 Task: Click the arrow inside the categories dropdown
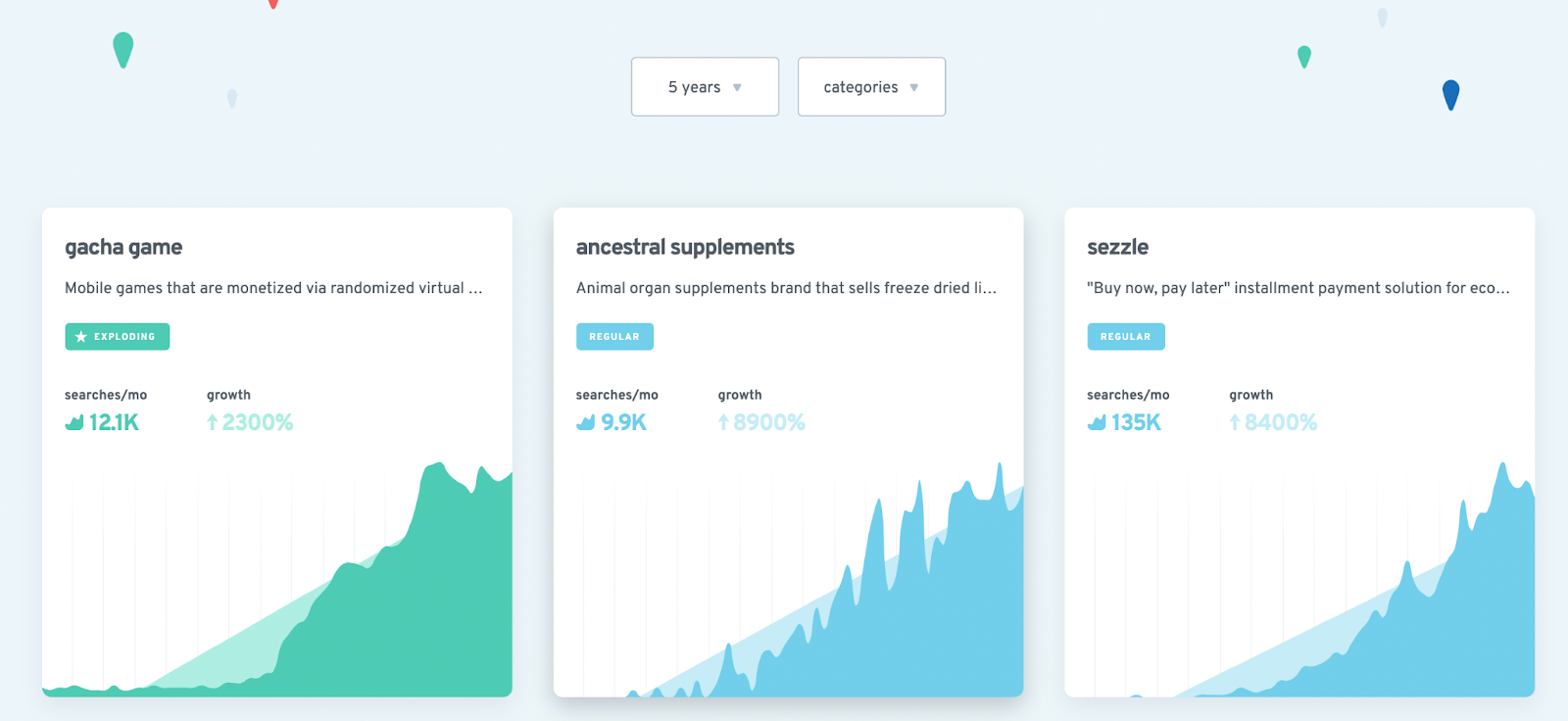pos(914,88)
